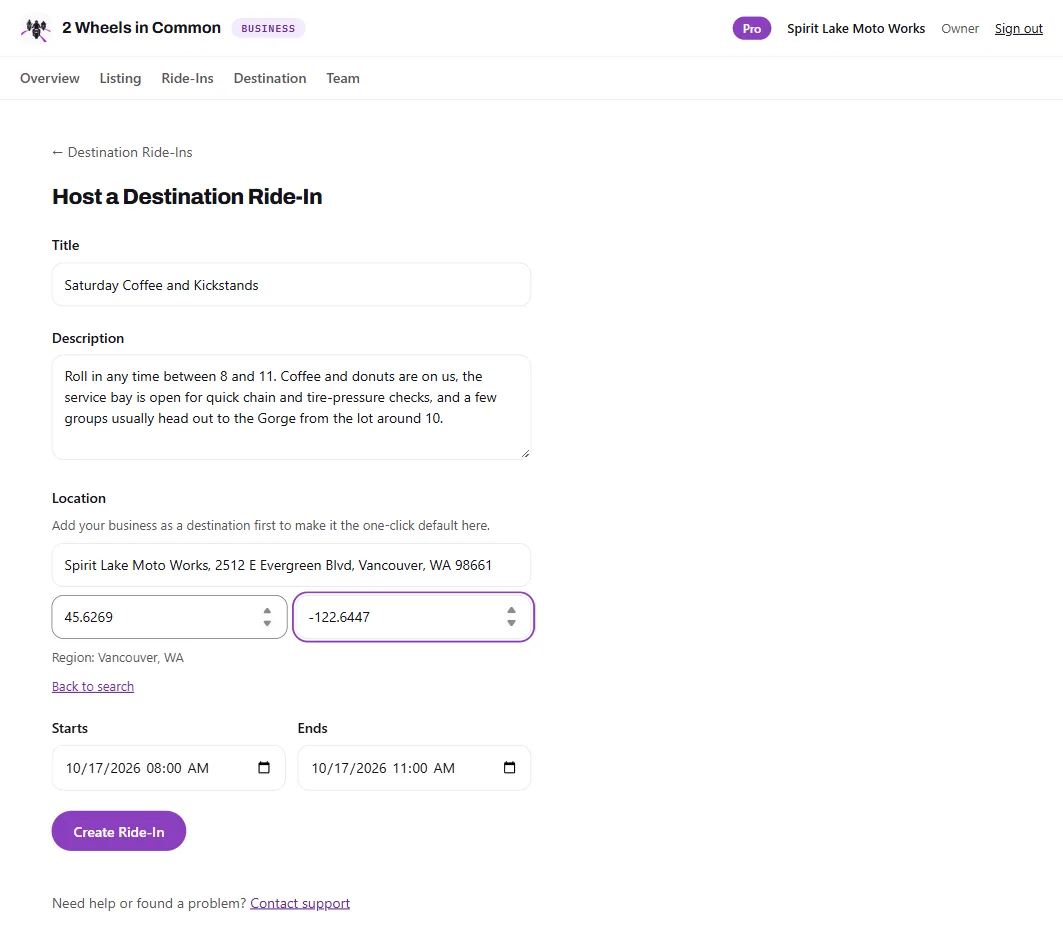The width and height of the screenshot is (1063, 946).
Task: Go to the Ride-Ins tab
Action: tap(187, 78)
